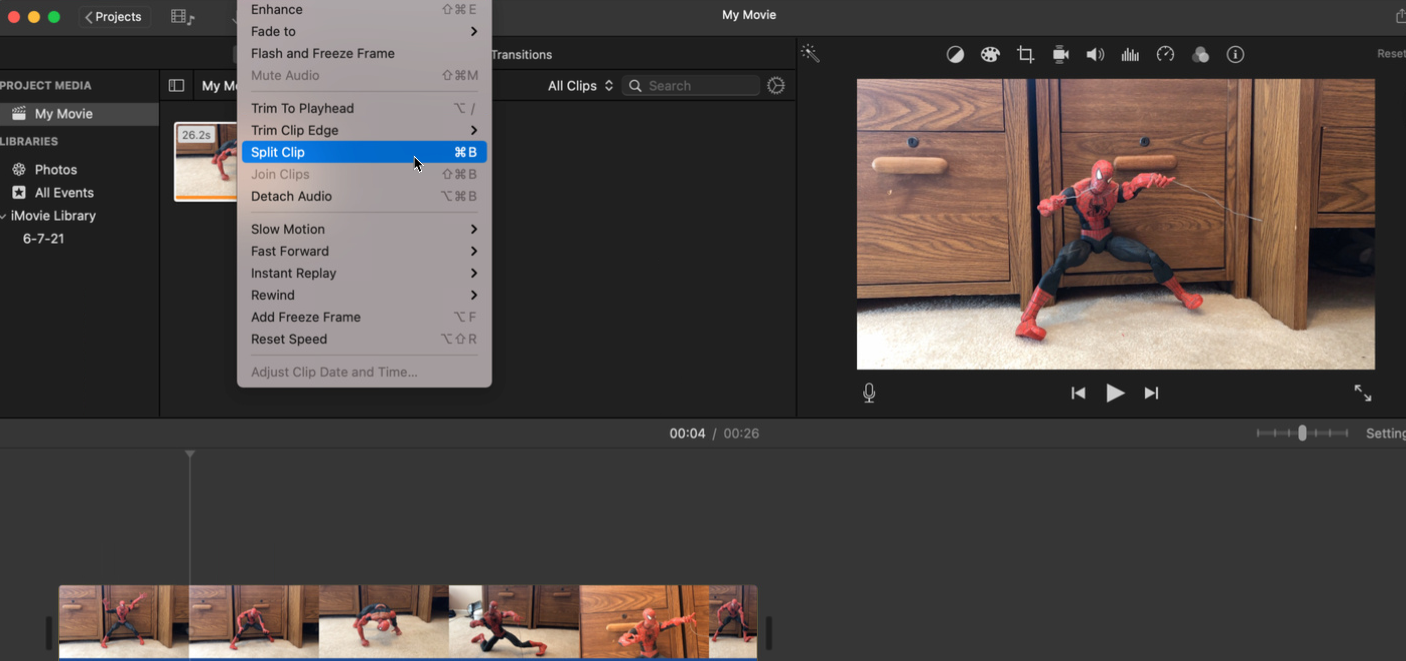This screenshot has width=1406, height=661.
Task: Show clip information icon
Action: pos(1236,55)
